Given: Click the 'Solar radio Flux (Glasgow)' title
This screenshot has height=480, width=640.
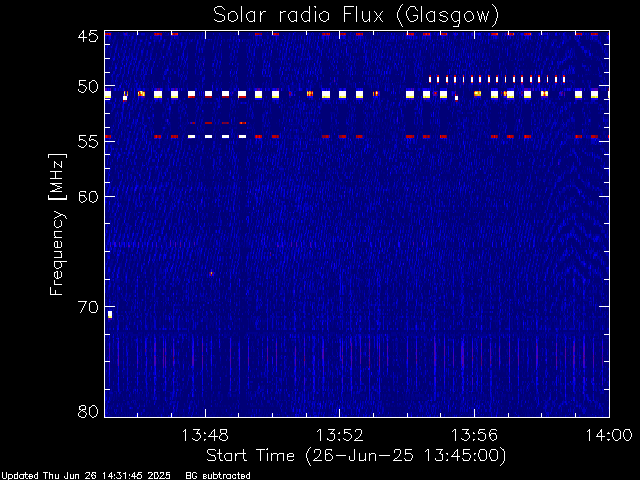Looking at the screenshot, I should 356,16.
